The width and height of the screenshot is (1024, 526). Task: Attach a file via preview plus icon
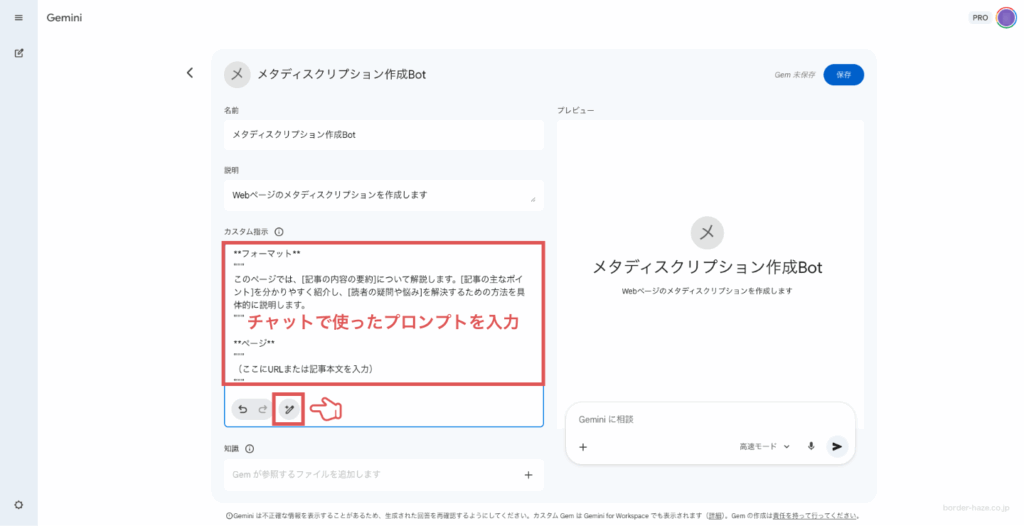coord(583,447)
